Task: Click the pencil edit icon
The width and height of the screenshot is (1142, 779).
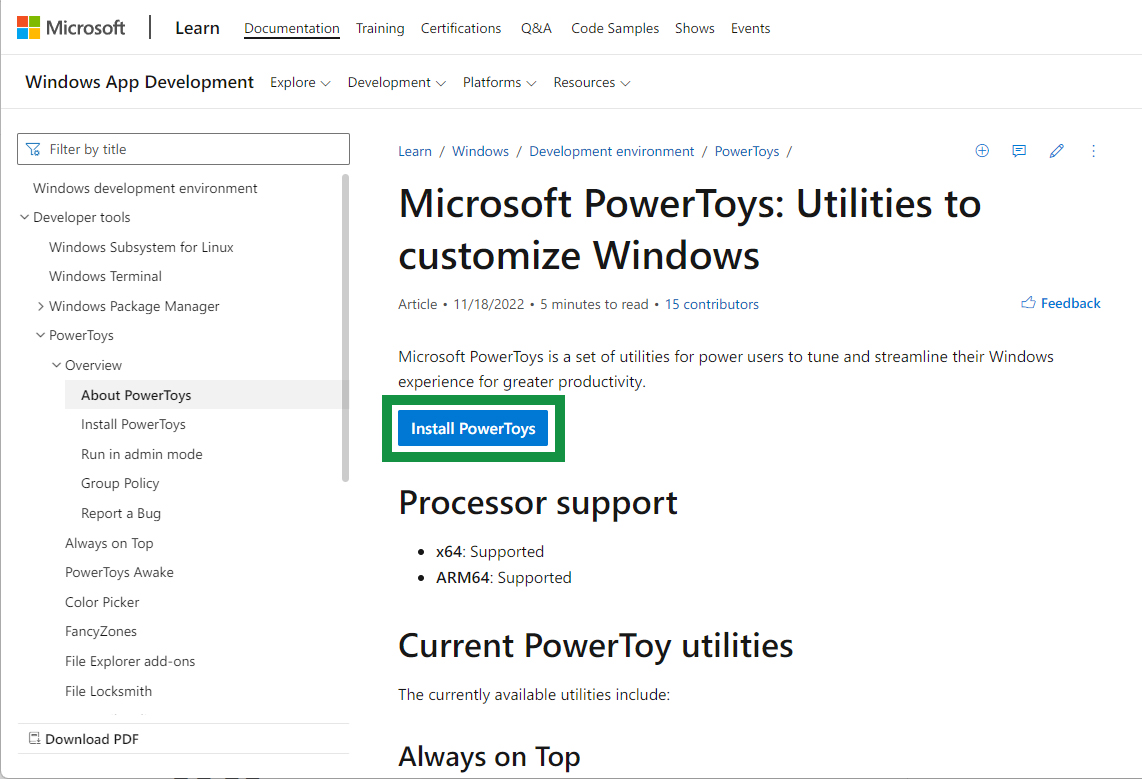Action: coord(1056,151)
